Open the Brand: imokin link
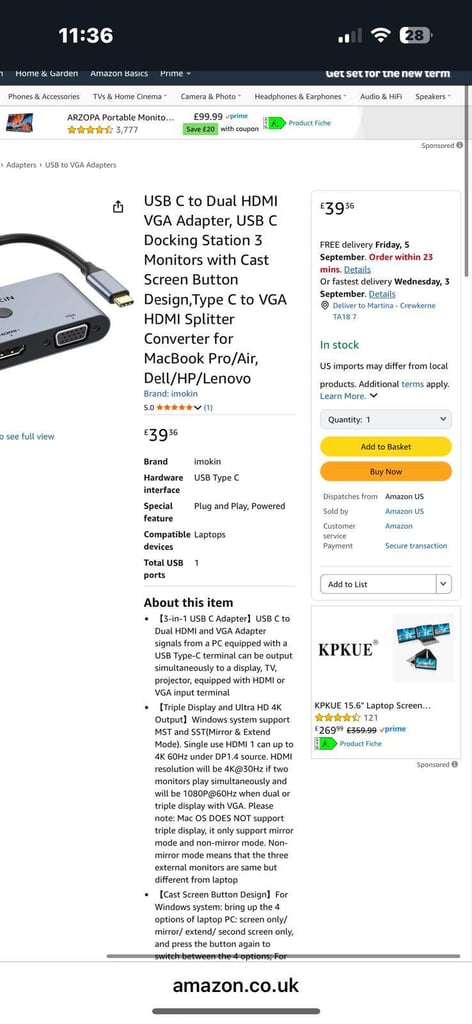This screenshot has height=1024, width=472. pyautogui.click(x=170, y=394)
